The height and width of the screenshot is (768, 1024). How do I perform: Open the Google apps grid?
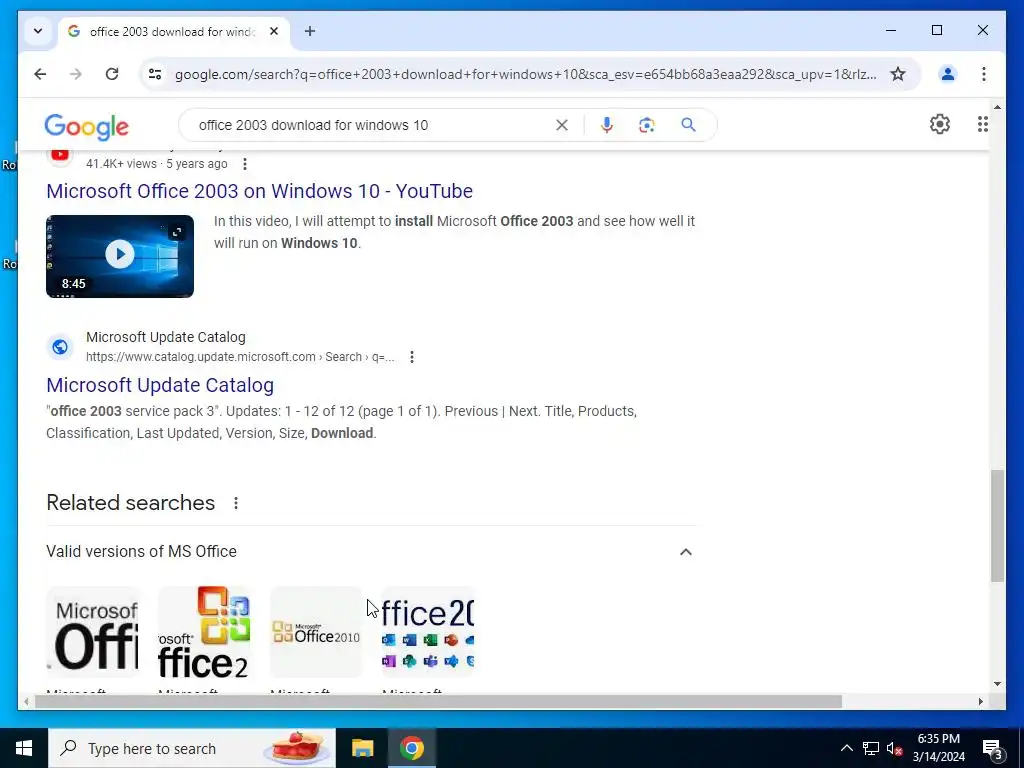pos(982,124)
